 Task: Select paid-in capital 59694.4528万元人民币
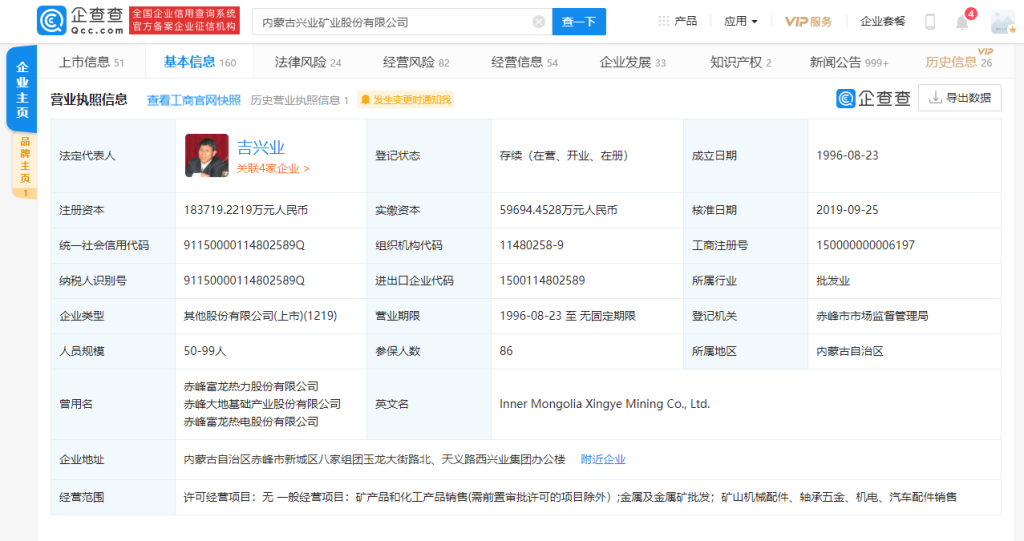[558, 210]
